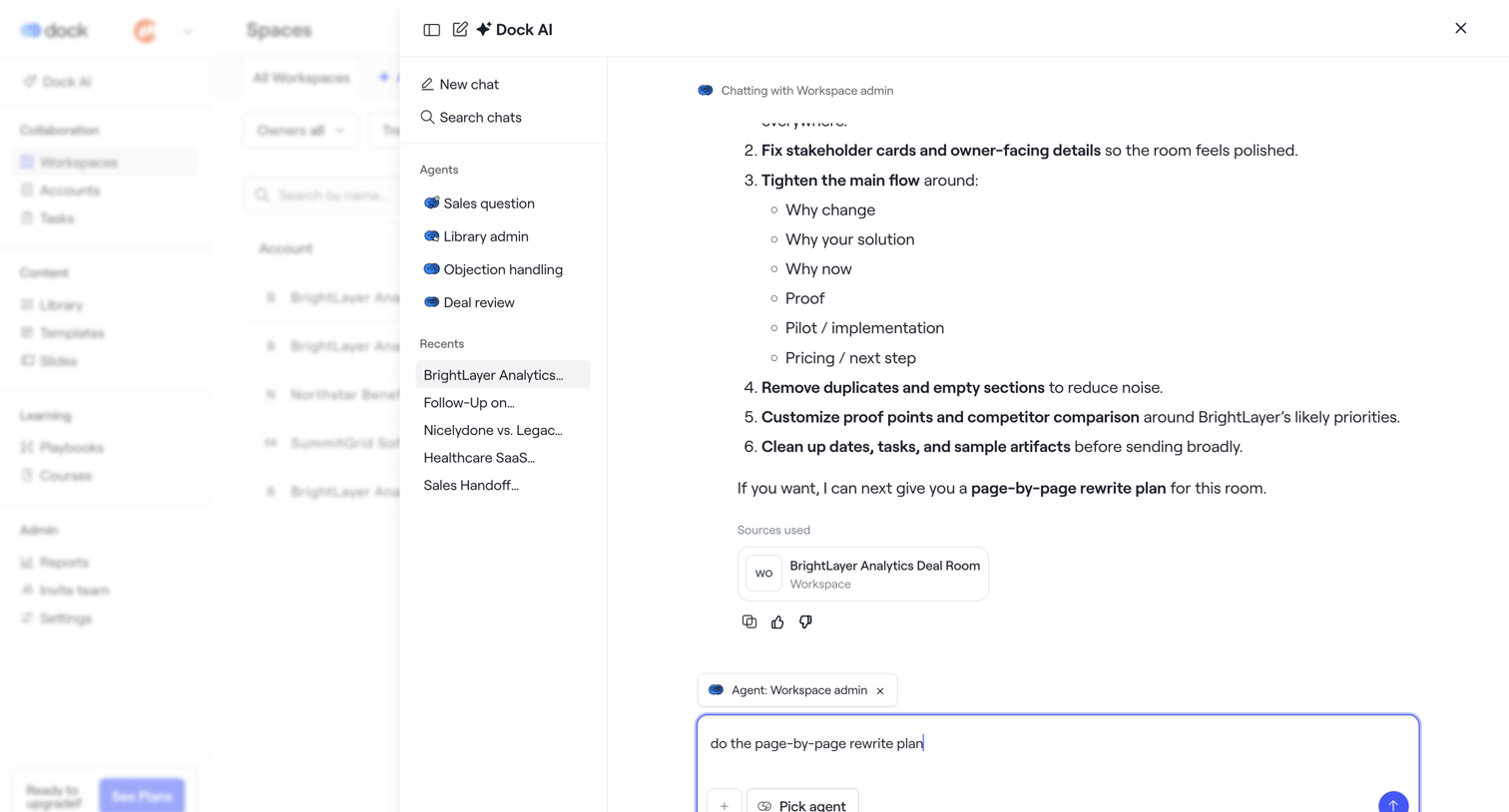
Task: Open the user avatar in background header
Action: click(x=146, y=31)
